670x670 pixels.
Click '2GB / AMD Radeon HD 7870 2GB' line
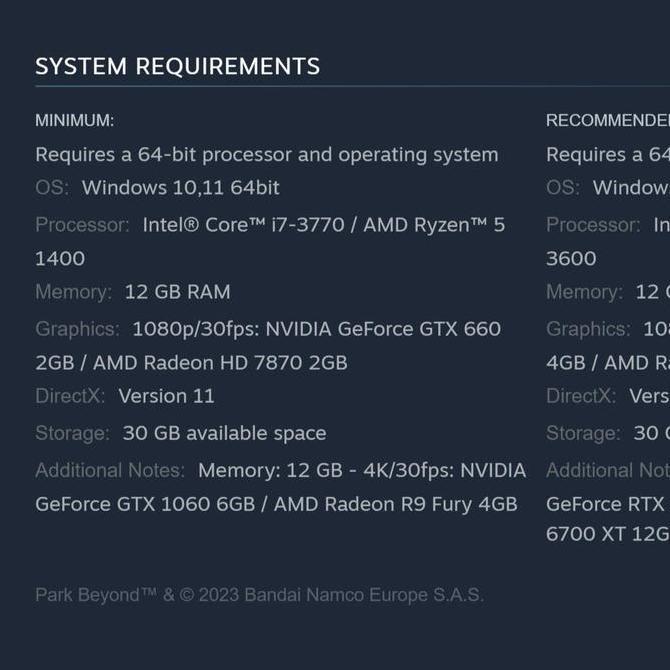(x=191, y=363)
